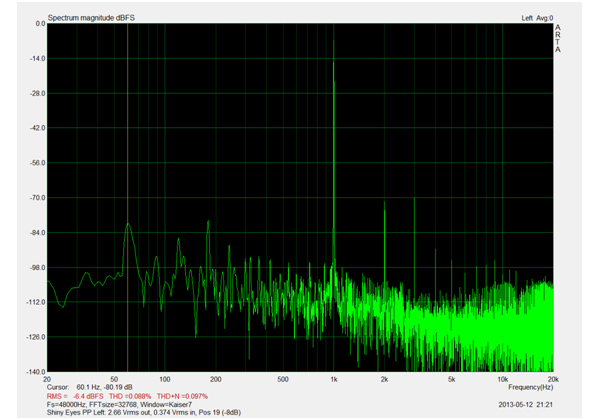600x420 pixels.
Task: Click the 60 Hz hum peak
Action: click(x=128, y=227)
